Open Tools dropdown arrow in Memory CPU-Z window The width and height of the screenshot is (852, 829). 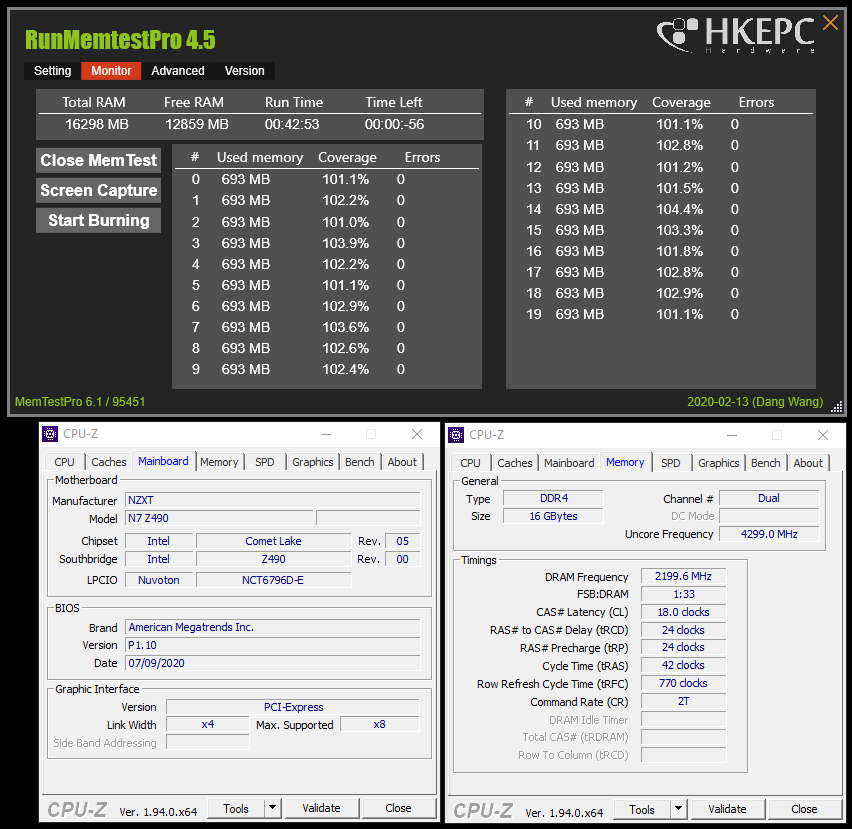(x=678, y=809)
